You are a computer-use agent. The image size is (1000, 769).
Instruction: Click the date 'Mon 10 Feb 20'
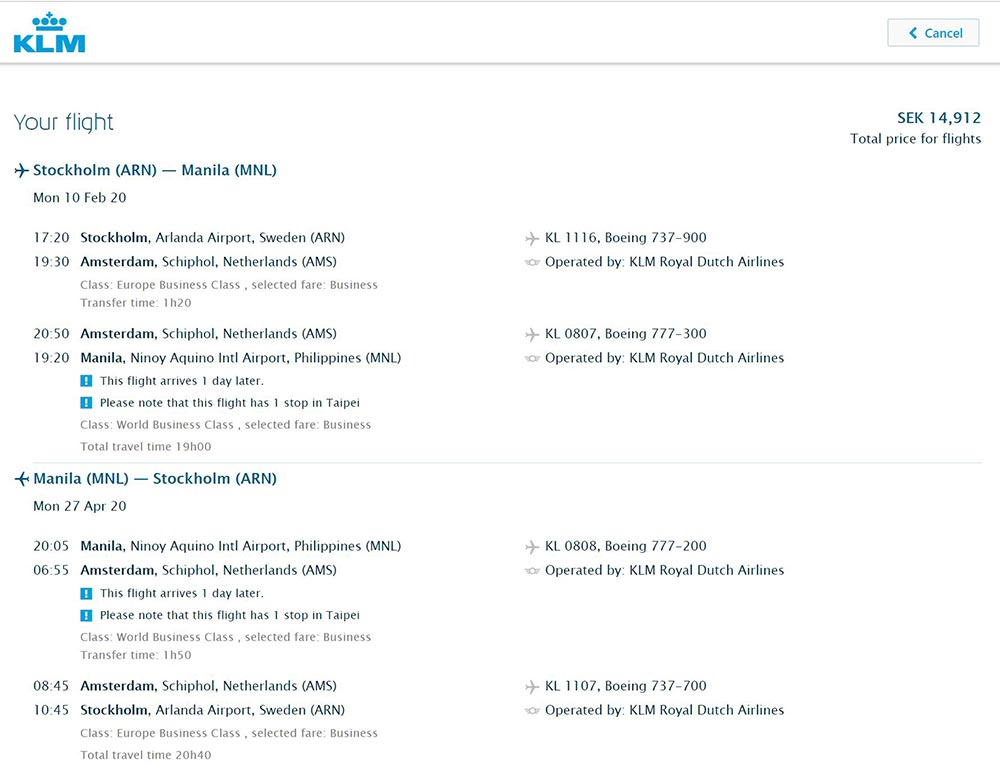[x=80, y=198]
